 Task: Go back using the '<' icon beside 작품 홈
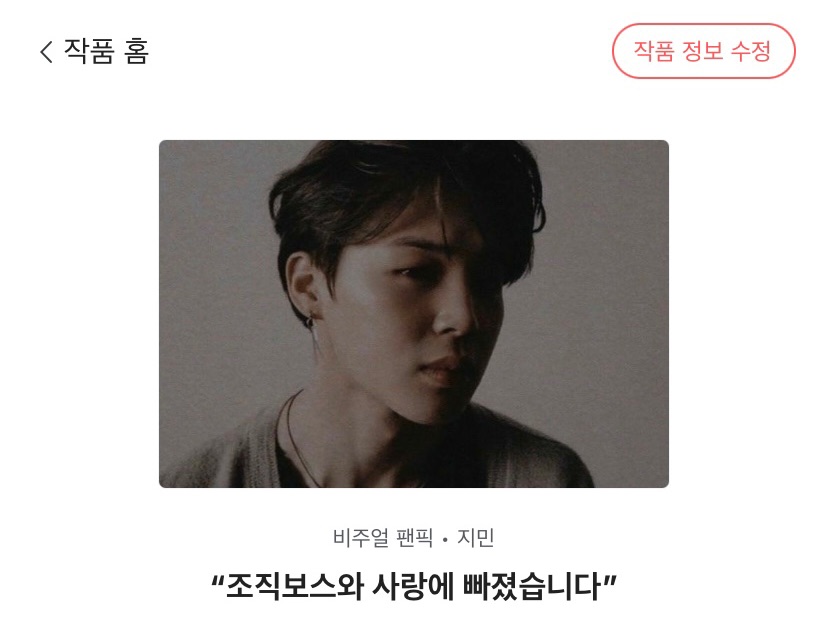point(46,52)
